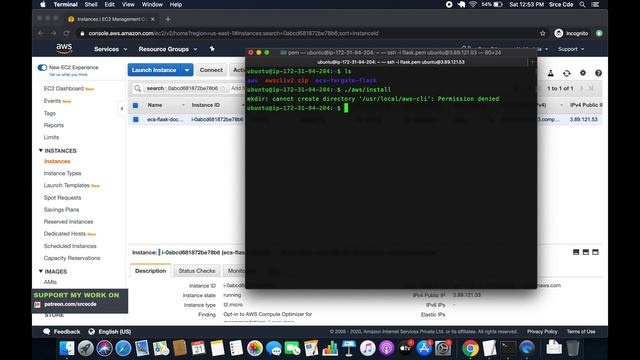
Task: Open Spotlight search in menu bar
Action: coord(582,4)
